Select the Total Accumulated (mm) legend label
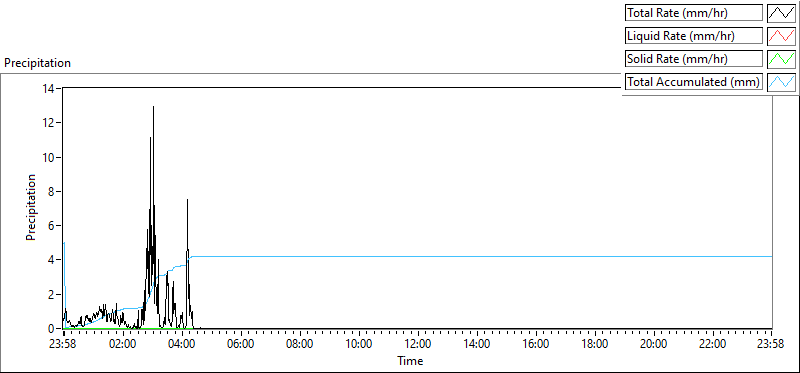Screen dimensions: 800x373 click(x=694, y=82)
